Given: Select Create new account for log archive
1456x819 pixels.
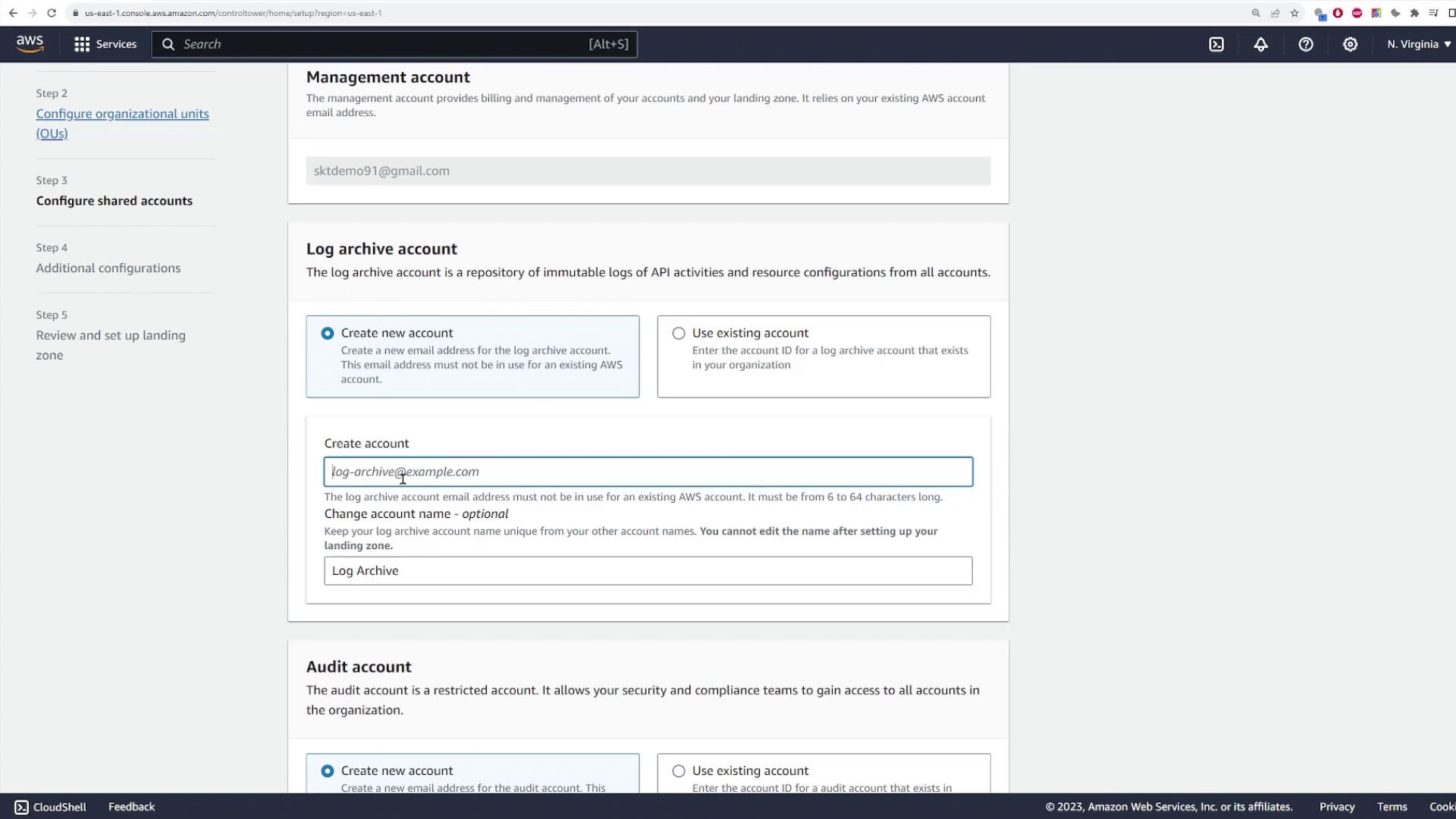Looking at the screenshot, I should coord(328,334).
